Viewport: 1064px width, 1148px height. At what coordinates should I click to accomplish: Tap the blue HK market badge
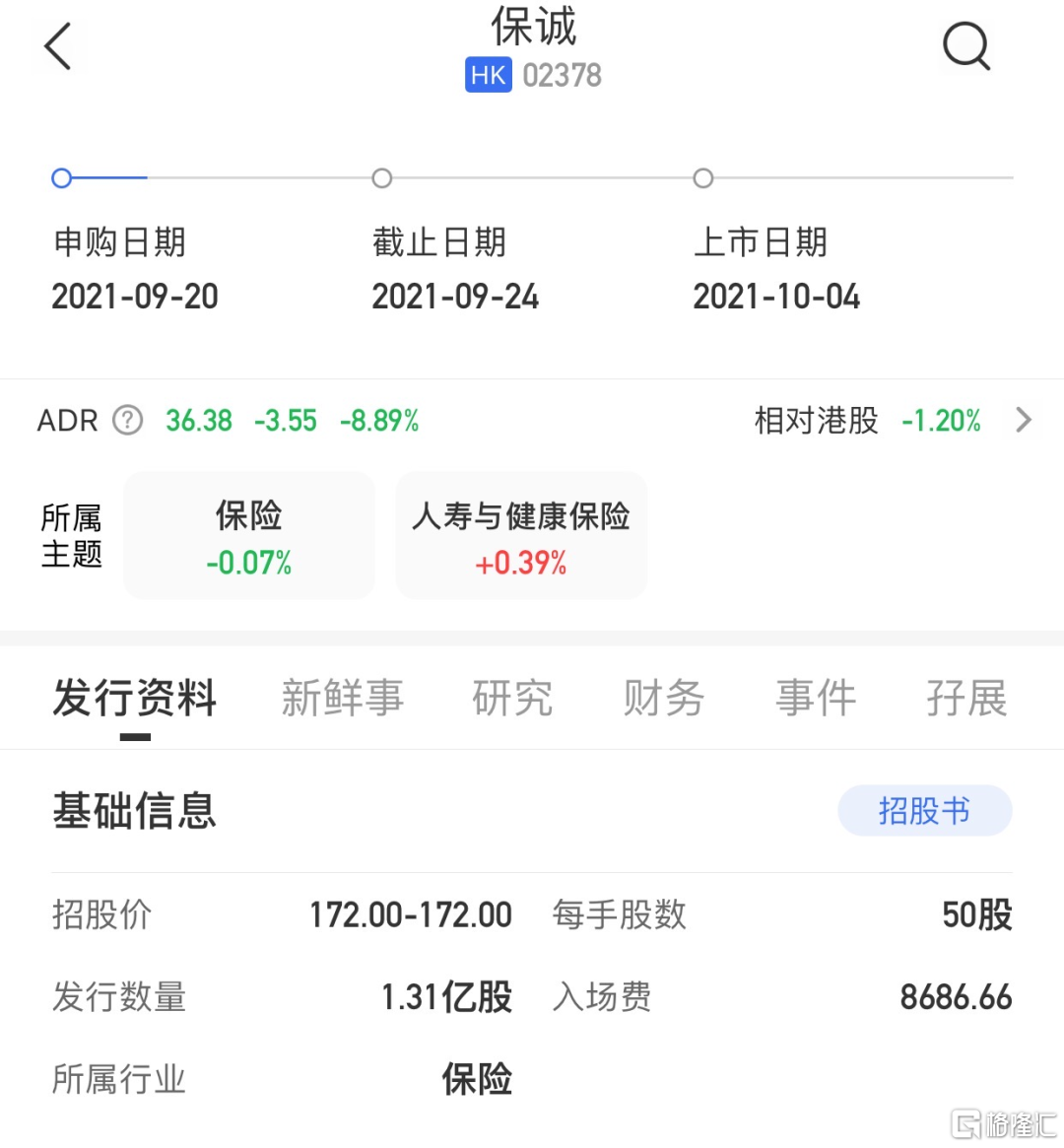coord(488,76)
